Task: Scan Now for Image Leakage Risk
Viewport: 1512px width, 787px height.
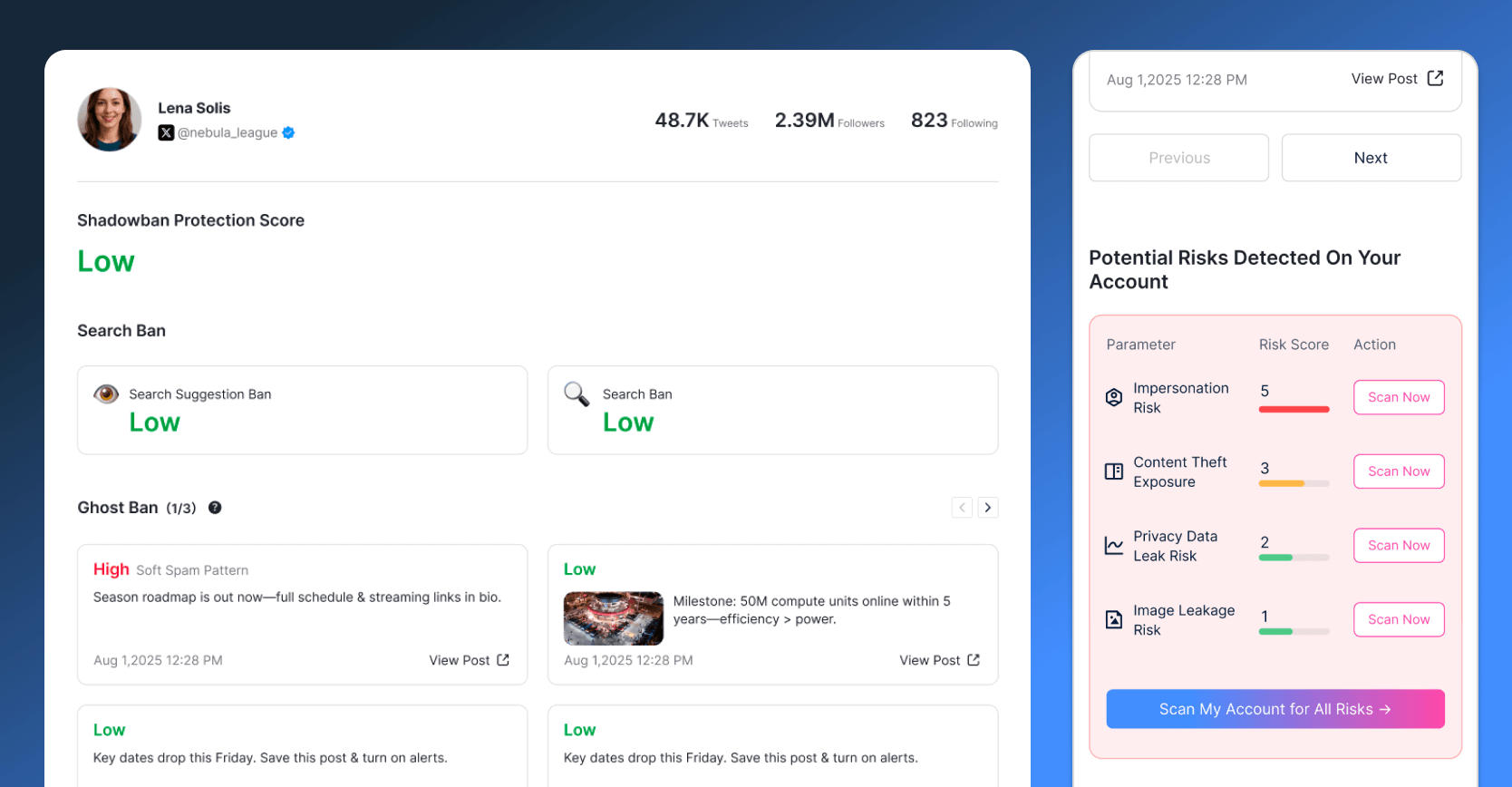Action: tap(1399, 619)
